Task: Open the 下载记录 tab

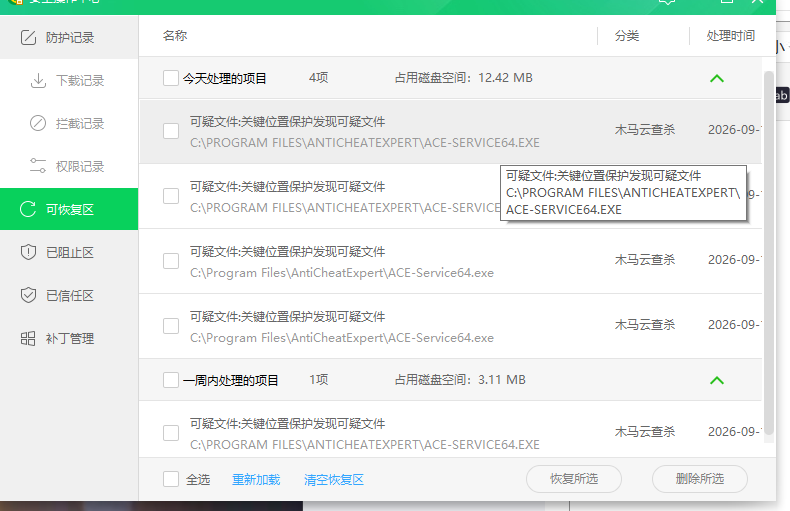Action: click(69, 81)
